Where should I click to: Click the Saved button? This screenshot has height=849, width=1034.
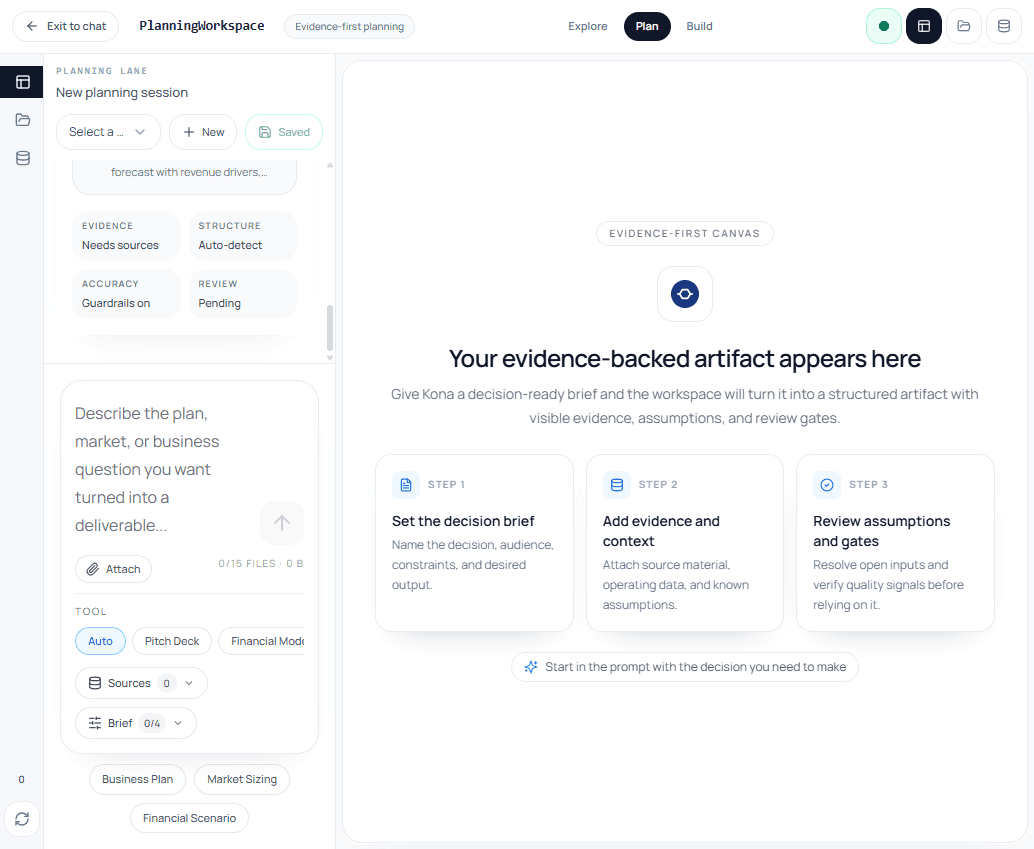pos(284,132)
